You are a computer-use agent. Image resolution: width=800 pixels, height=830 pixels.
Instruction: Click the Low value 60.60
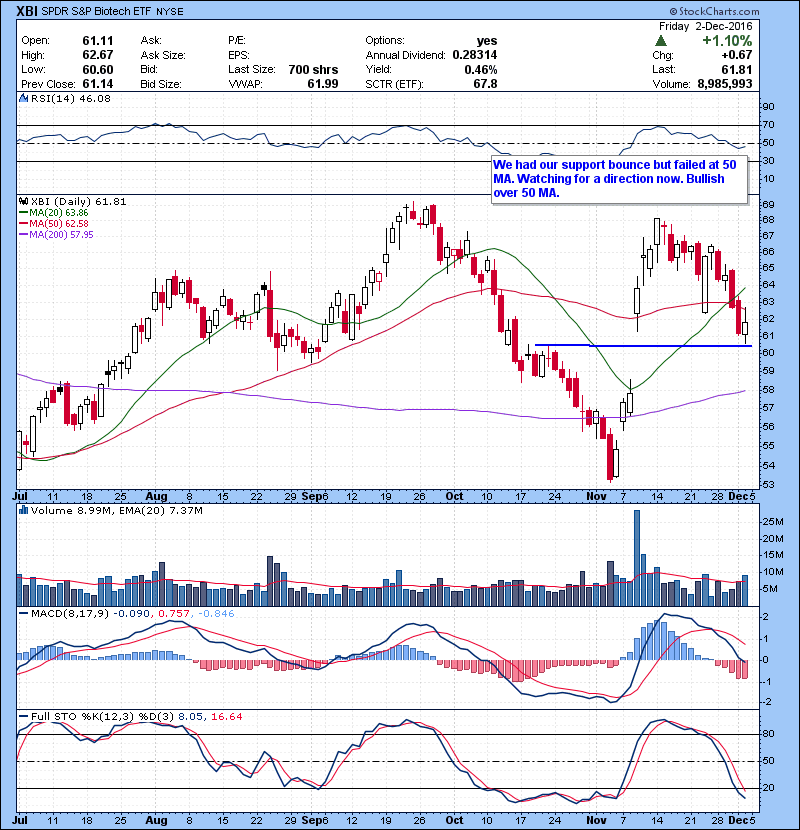[x=97, y=69]
